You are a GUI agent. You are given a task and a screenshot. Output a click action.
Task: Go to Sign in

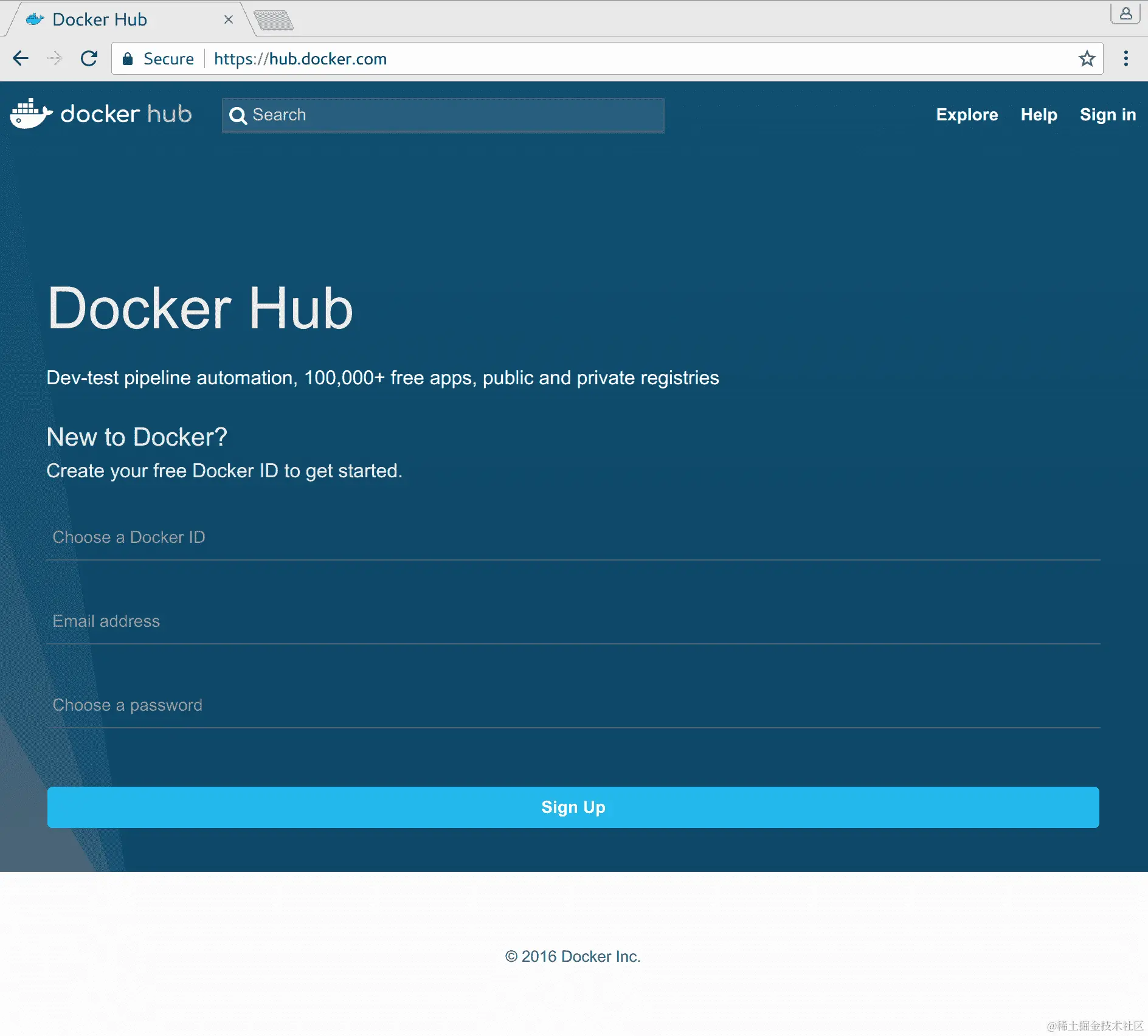1108,115
